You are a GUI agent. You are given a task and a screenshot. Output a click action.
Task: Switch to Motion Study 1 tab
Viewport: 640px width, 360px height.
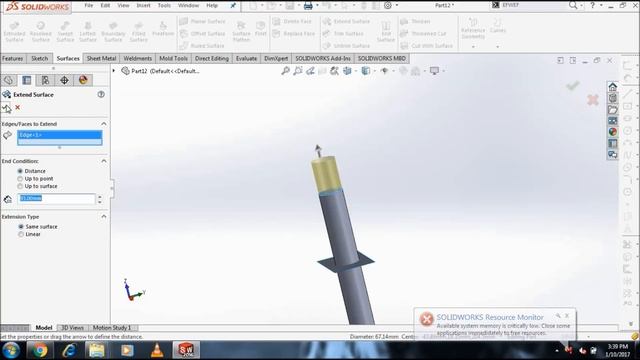click(111, 328)
